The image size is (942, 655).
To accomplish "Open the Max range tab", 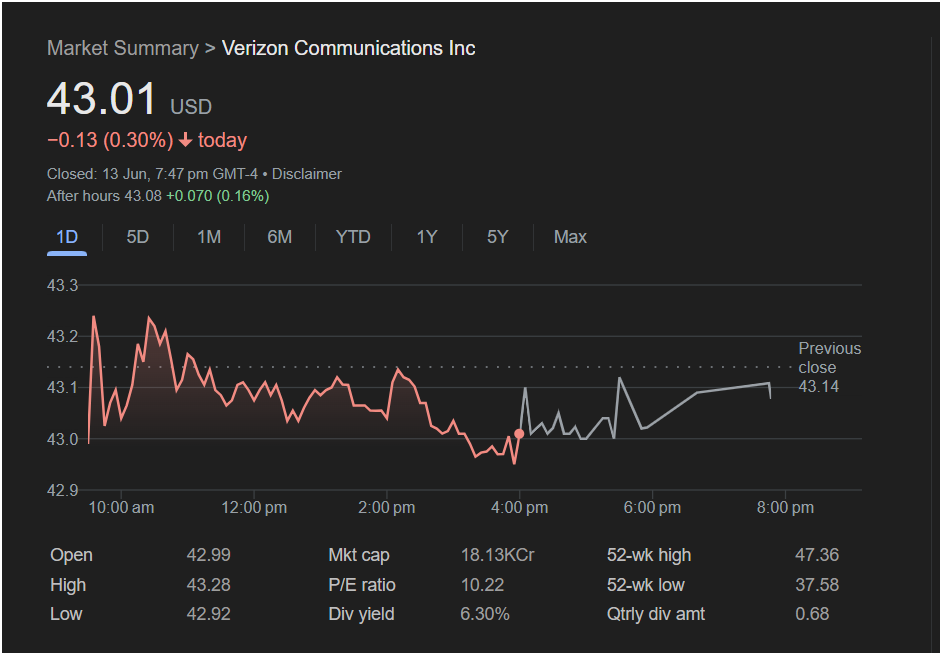I will (570, 237).
